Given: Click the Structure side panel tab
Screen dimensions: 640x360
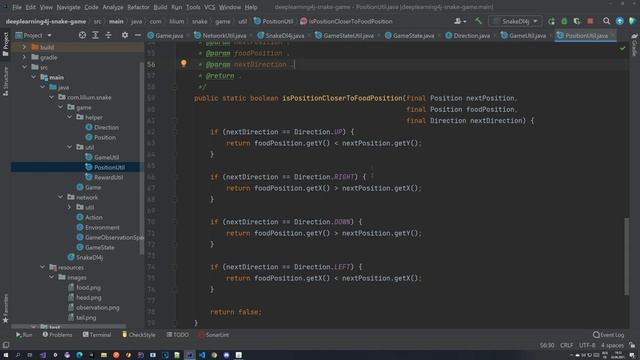Looking at the screenshot, I should (x=5, y=82).
